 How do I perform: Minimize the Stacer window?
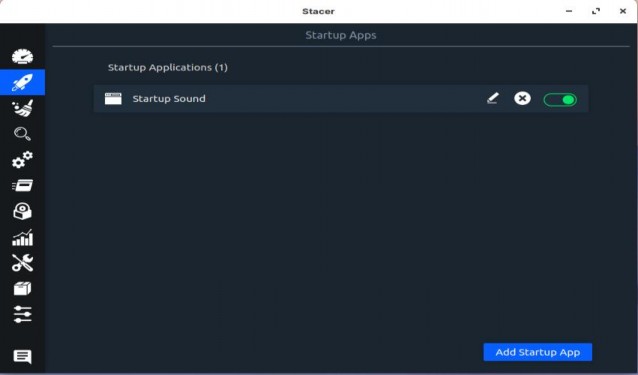point(569,11)
